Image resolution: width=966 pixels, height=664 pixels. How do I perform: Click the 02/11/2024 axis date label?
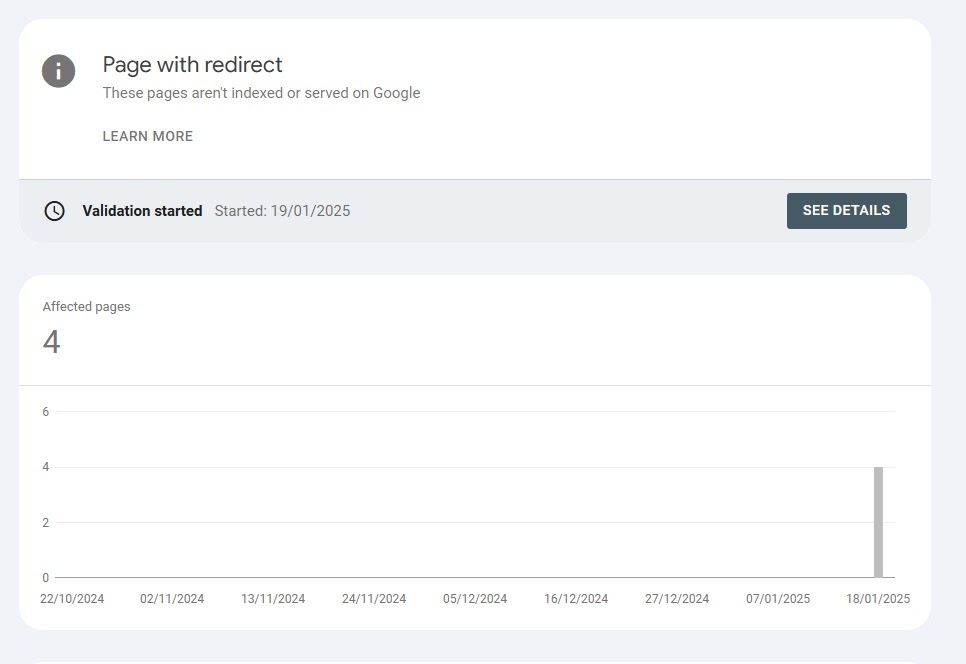172,599
